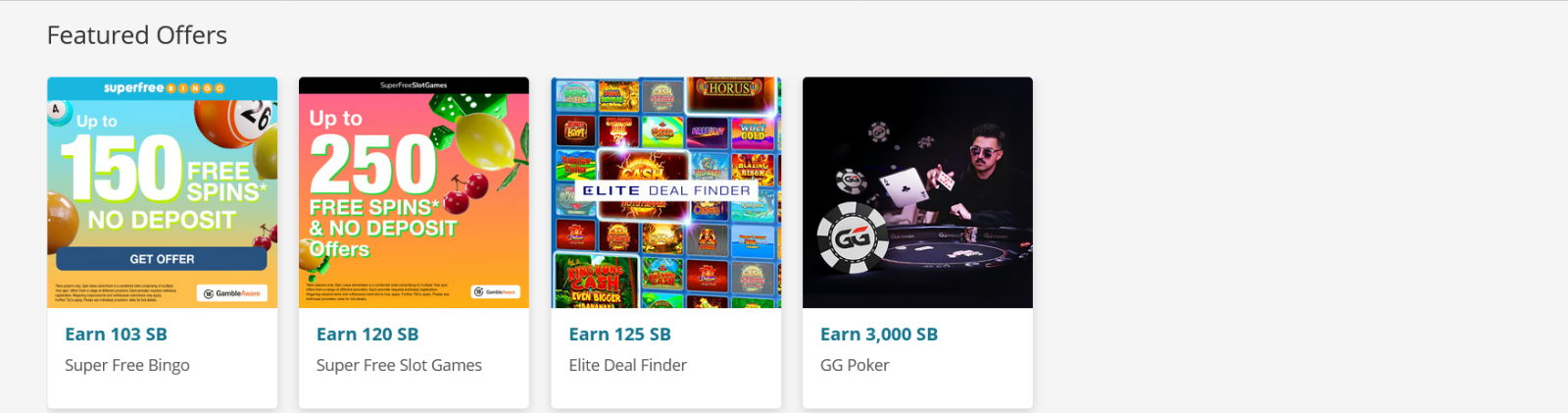Click the Earn 103 SB link
The height and width of the screenshot is (413, 1568).
[116, 335]
